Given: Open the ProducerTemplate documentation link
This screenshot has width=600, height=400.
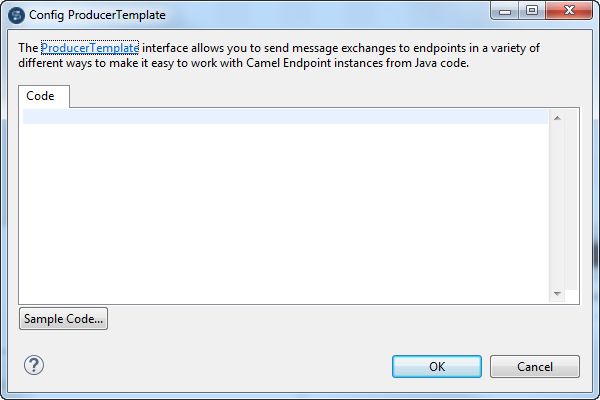Looking at the screenshot, I should (x=90, y=47).
